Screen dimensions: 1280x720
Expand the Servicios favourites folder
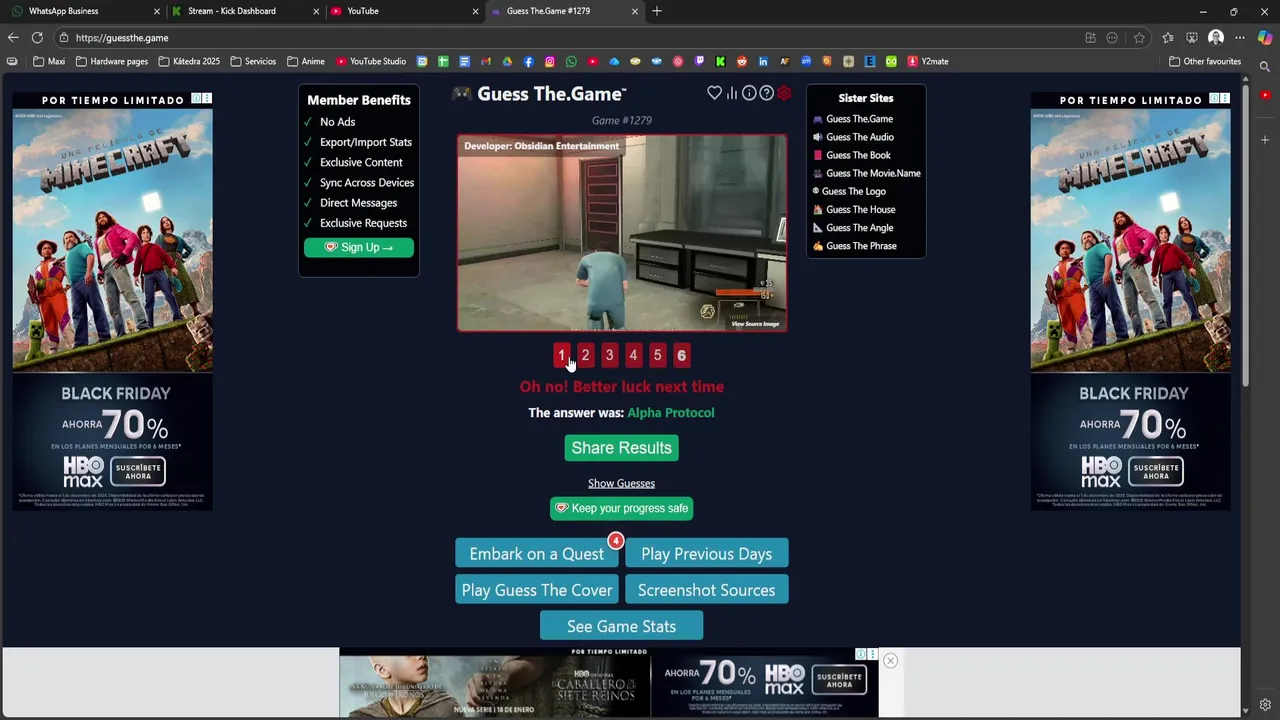click(x=253, y=61)
